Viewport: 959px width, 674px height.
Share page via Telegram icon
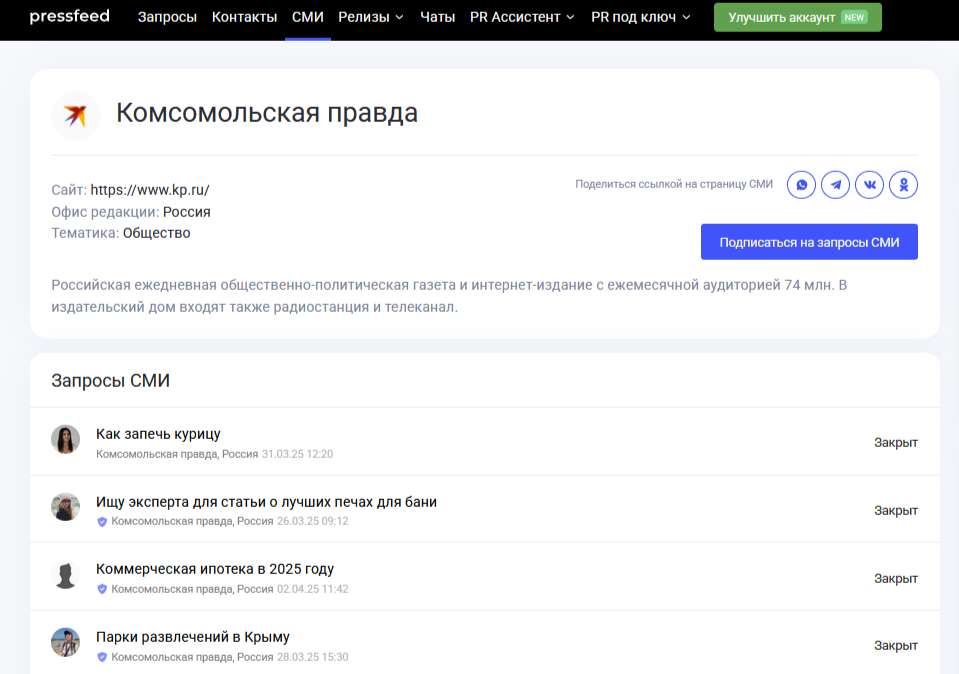835,185
